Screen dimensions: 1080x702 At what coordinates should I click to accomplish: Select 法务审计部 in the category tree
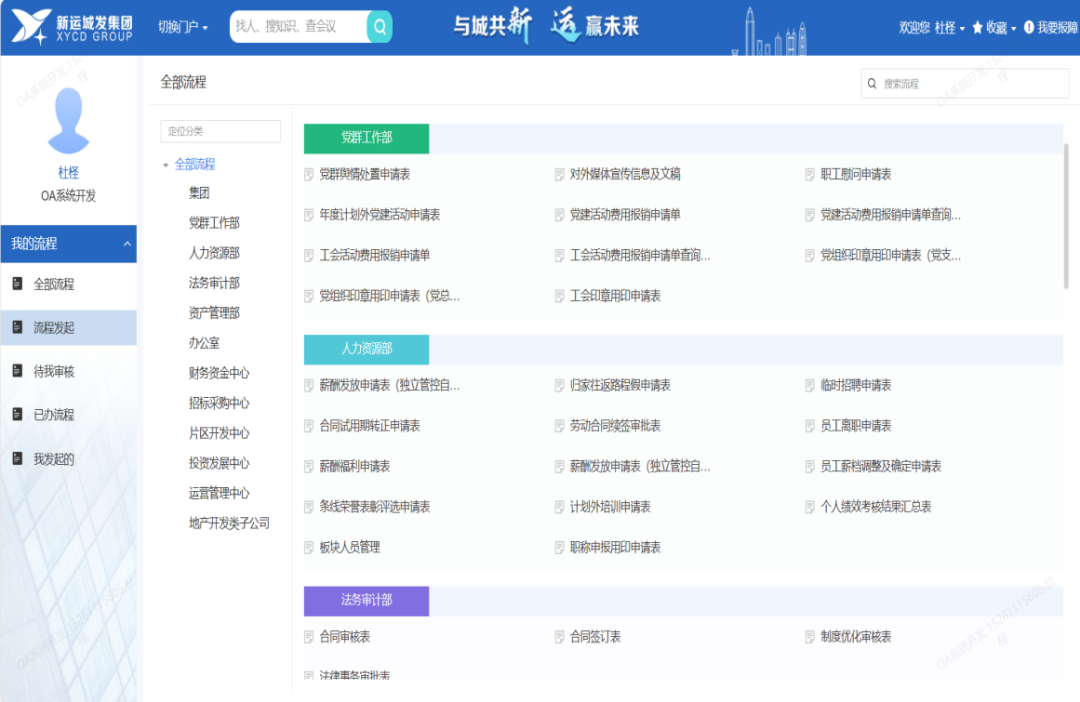coord(214,282)
